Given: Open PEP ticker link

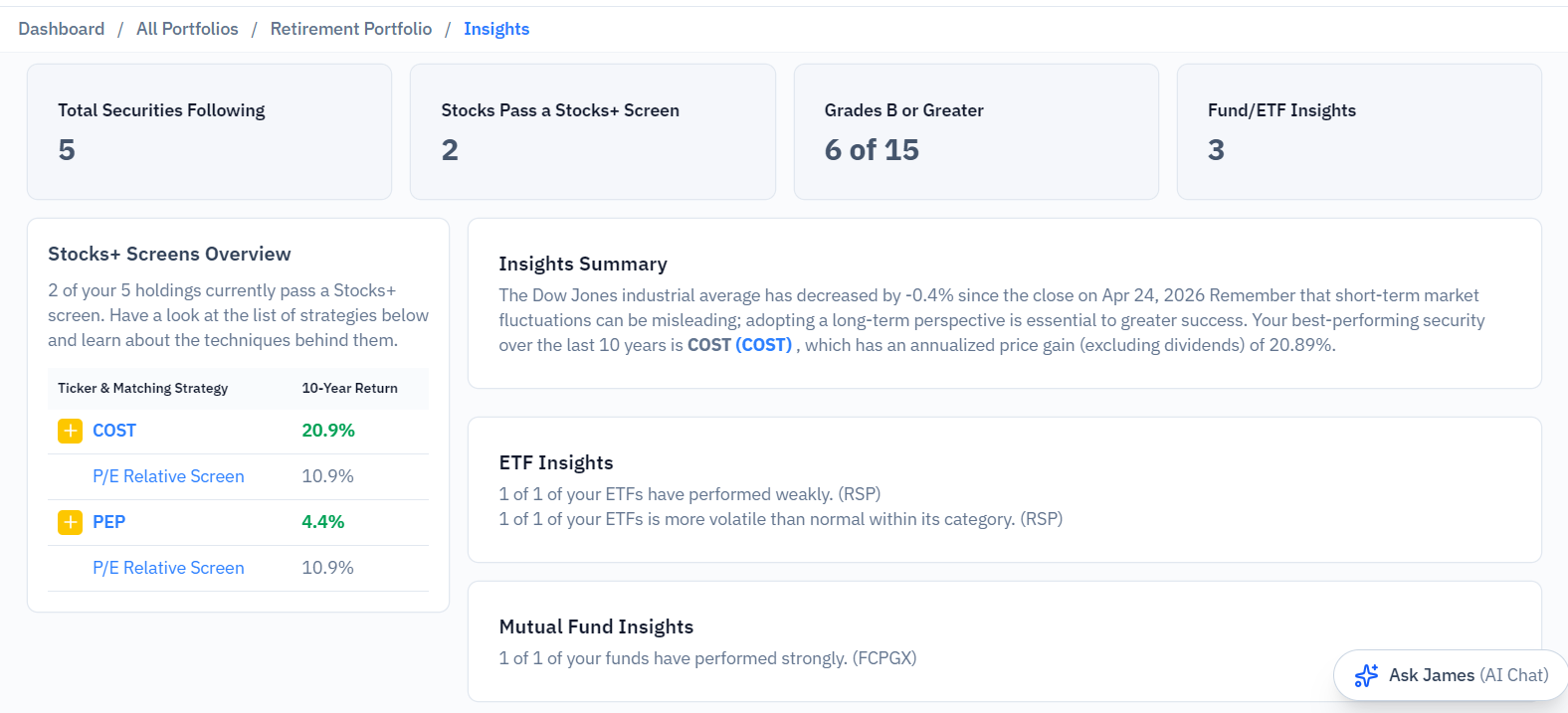Looking at the screenshot, I should [x=108, y=522].
